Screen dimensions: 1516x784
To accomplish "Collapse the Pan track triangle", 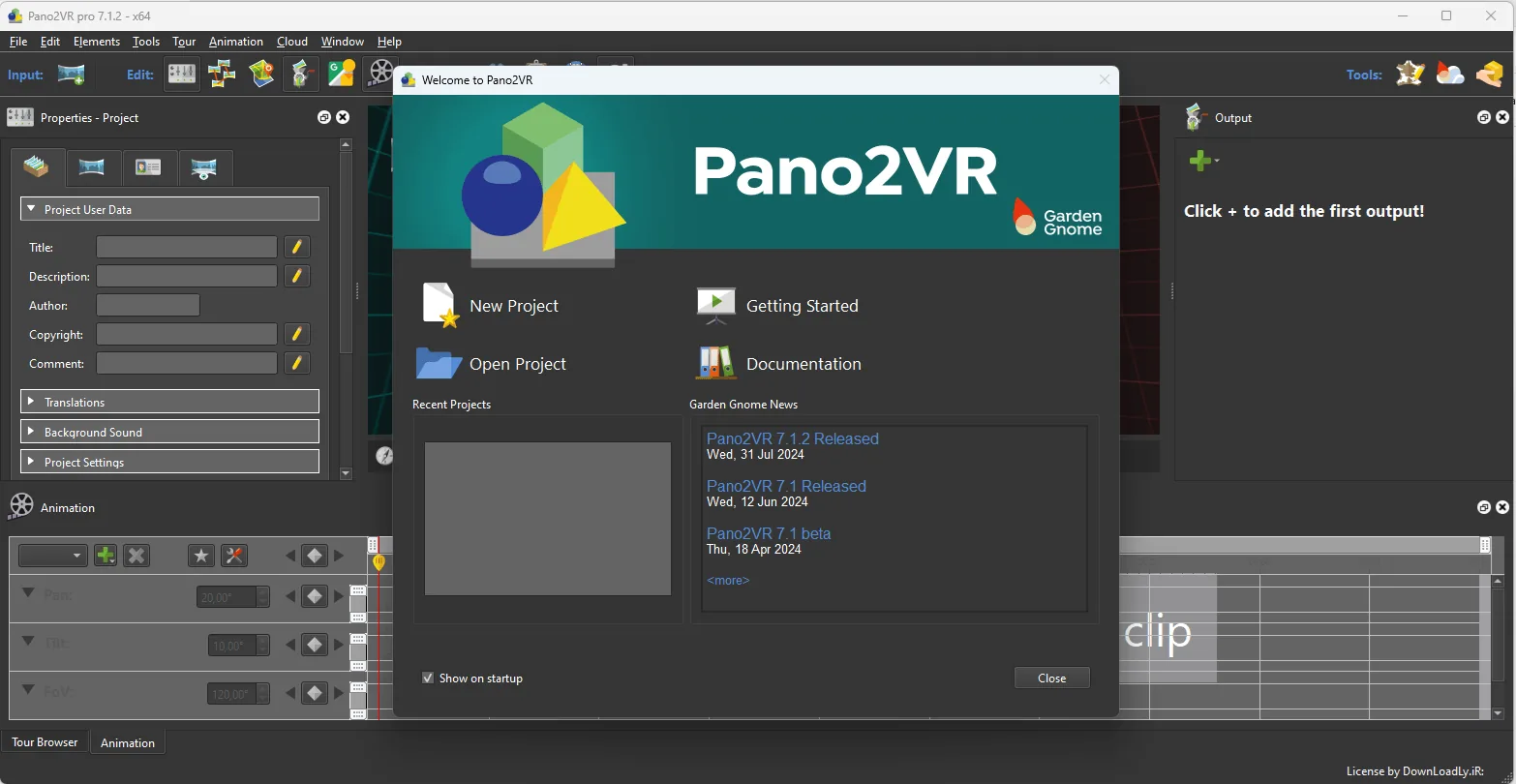I will (x=28, y=593).
